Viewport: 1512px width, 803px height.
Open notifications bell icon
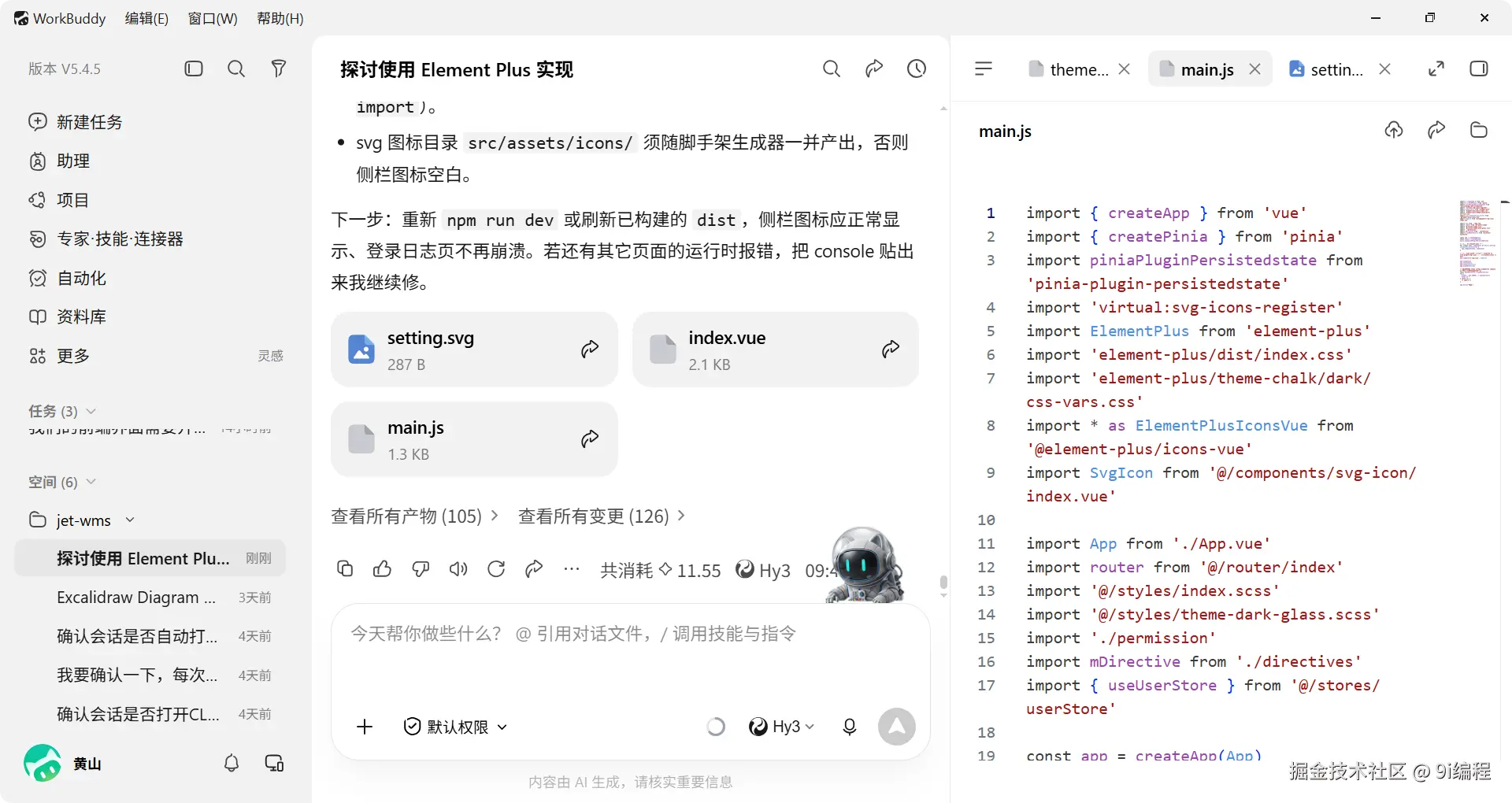(x=232, y=763)
